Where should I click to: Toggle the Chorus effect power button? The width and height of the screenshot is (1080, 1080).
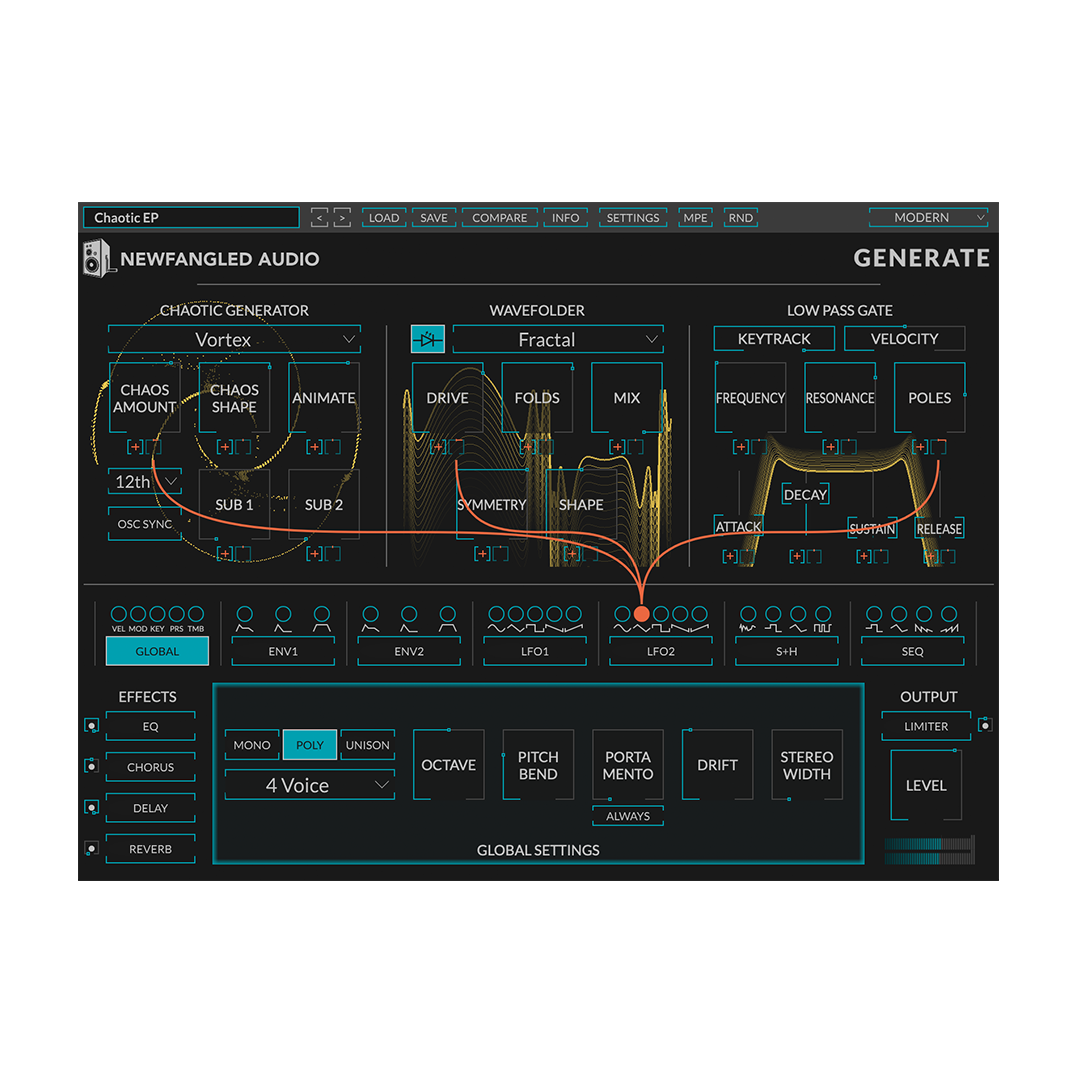(92, 767)
